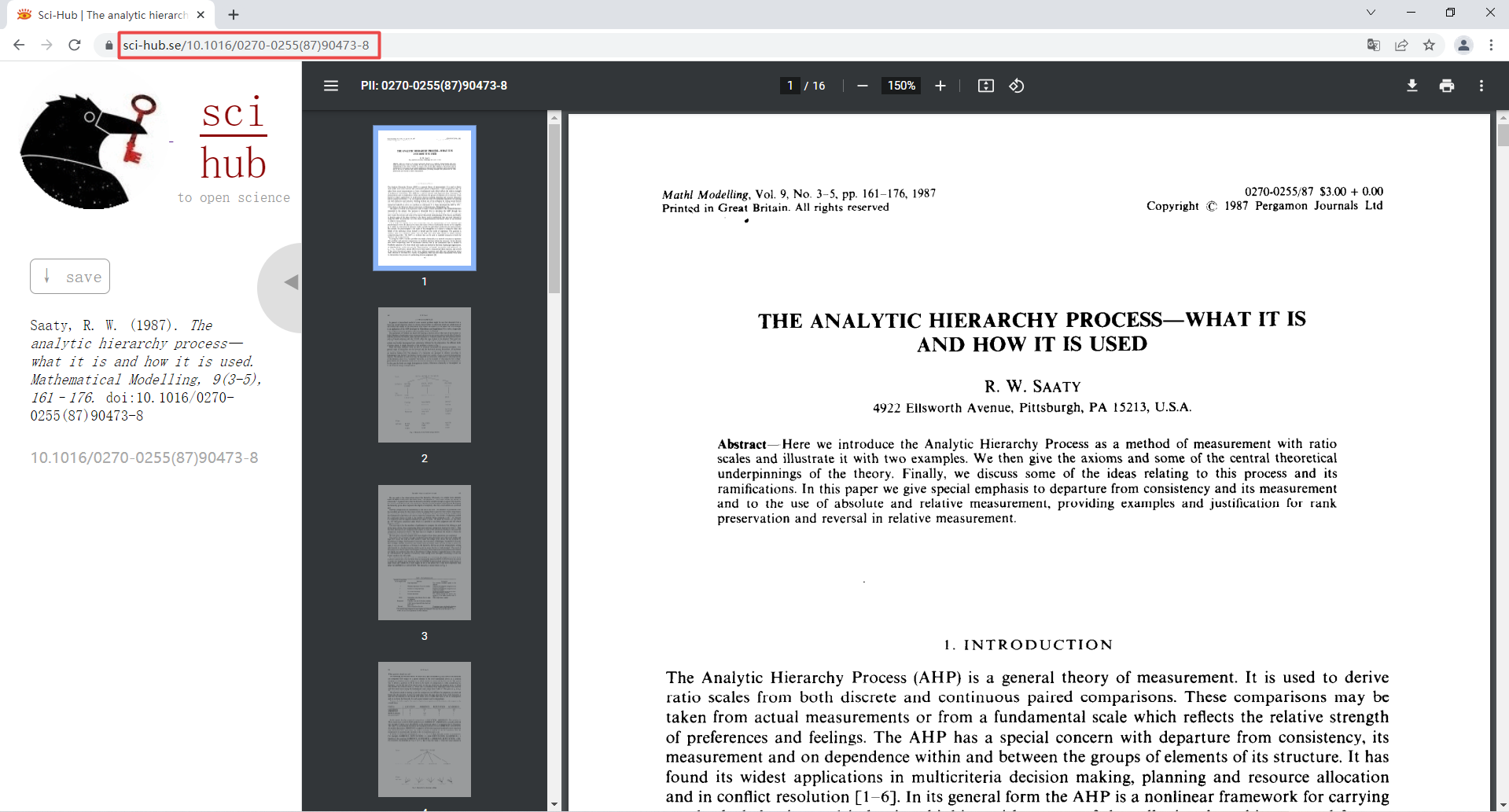Collapse the Sci-Hub info panel
The image size is (1509, 812).
coord(291,281)
